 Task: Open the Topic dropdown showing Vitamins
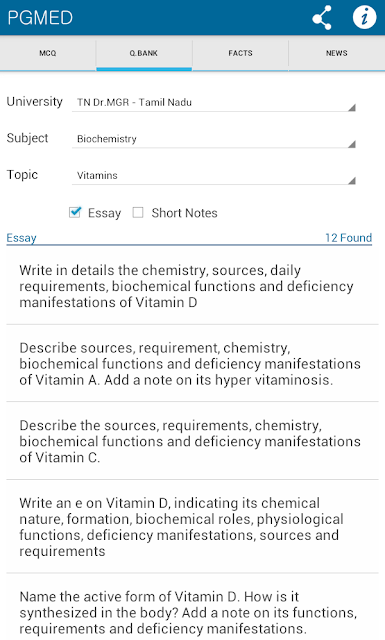click(x=214, y=176)
